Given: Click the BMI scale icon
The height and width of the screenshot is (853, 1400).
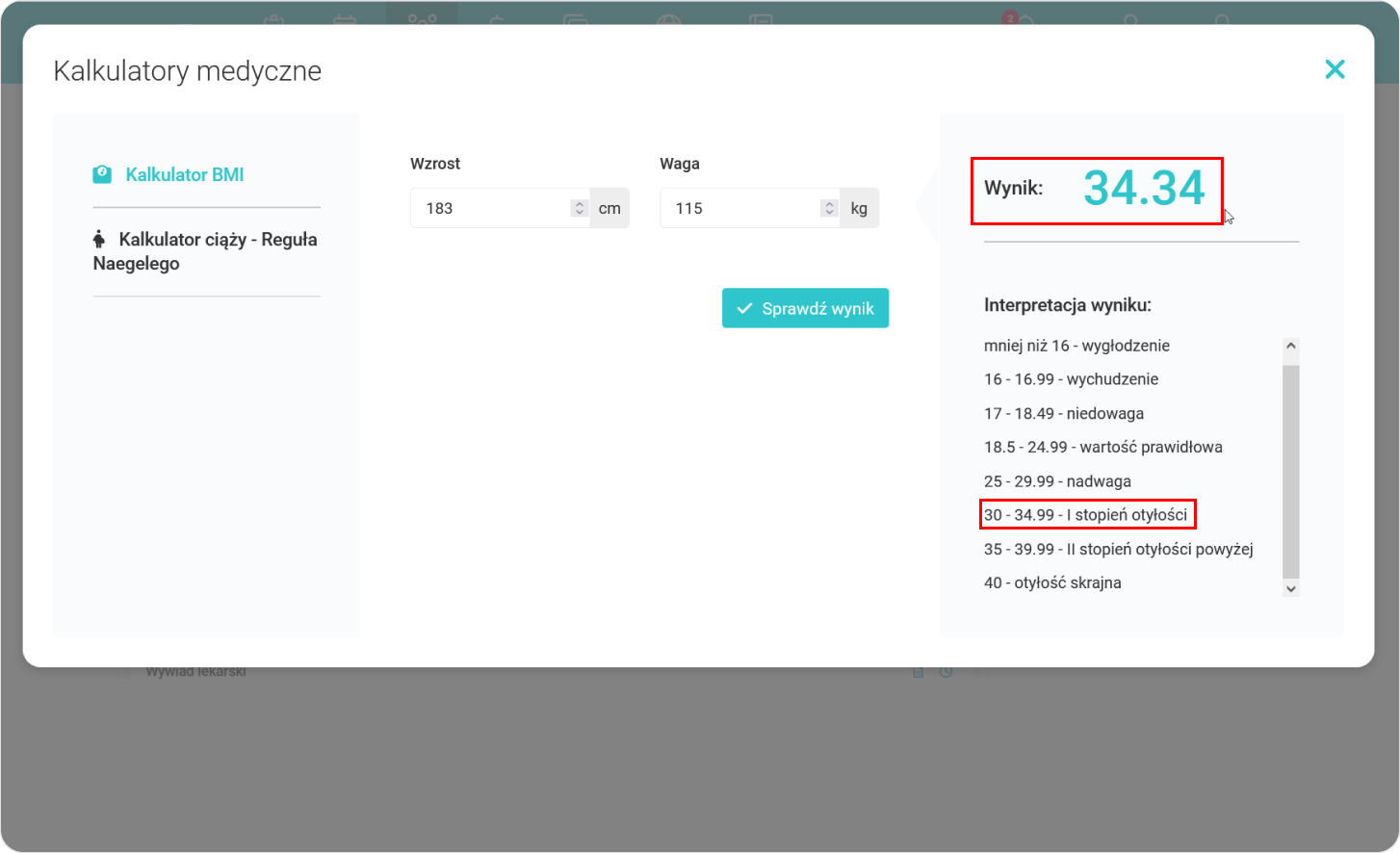Looking at the screenshot, I should click(102, 174).
